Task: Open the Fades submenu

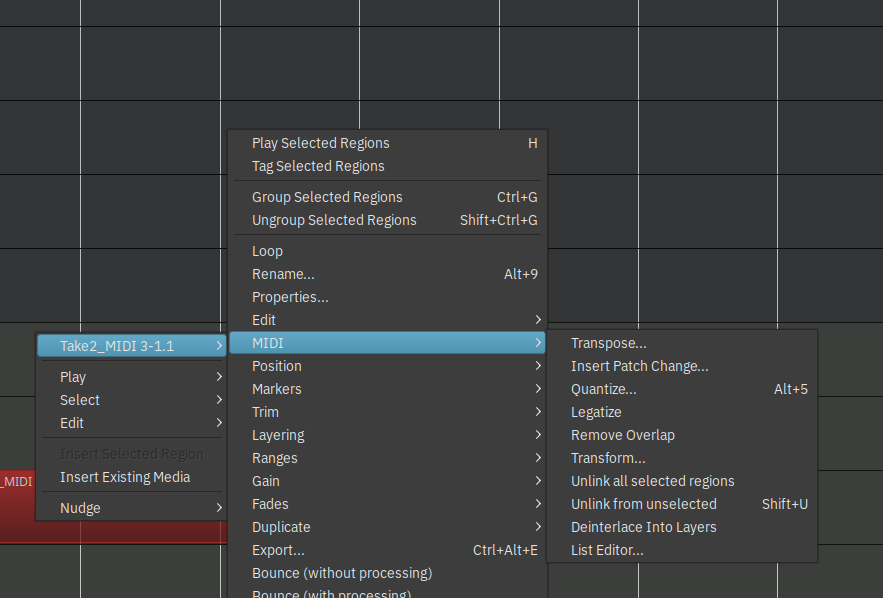Action: tap(270, 504)
